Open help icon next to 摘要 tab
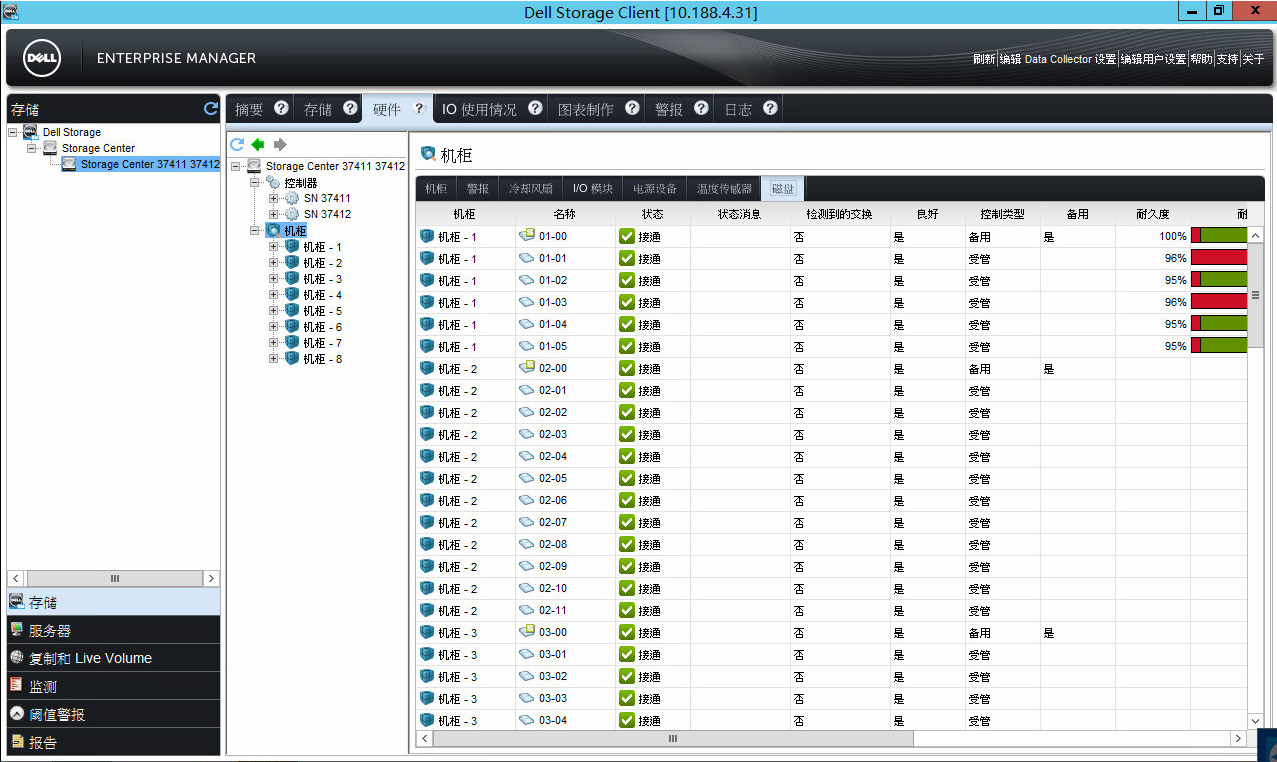The width and height of the screenshot is (1277, 762). coord(281,108)
